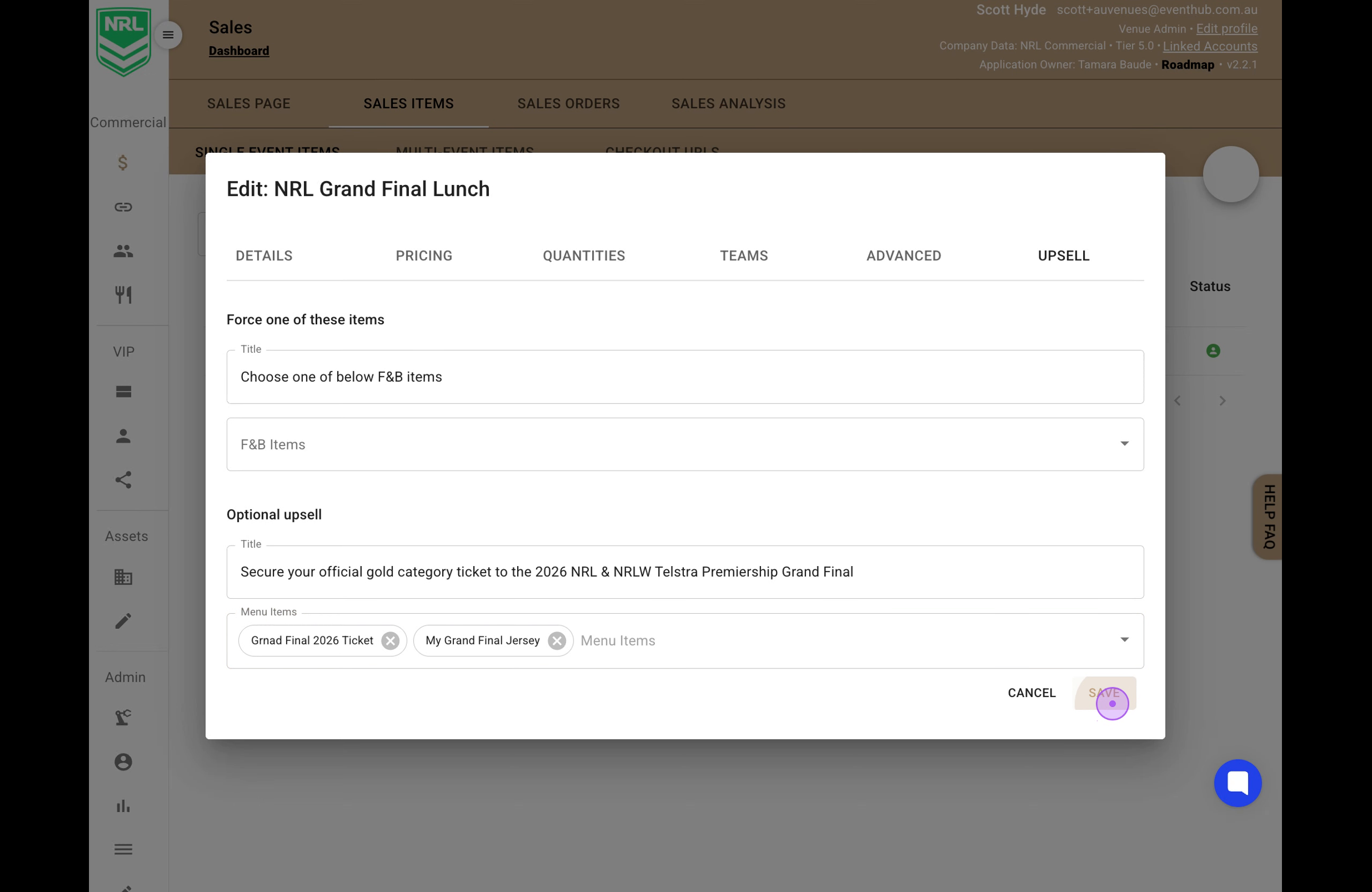
Task: Open the bar chart Admin icon
Action: pyautogui.click(x=123, y=806)
